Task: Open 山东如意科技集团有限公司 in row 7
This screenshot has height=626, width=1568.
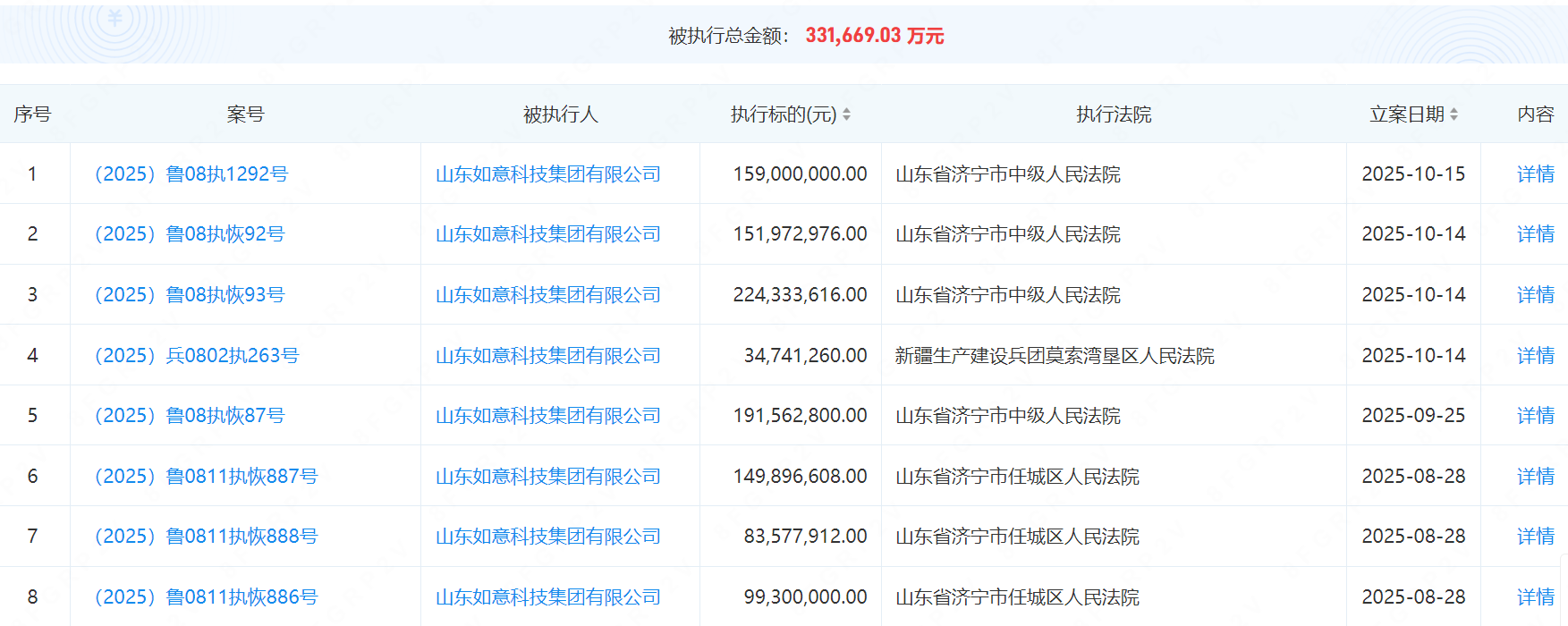Action: pos(548,536)
